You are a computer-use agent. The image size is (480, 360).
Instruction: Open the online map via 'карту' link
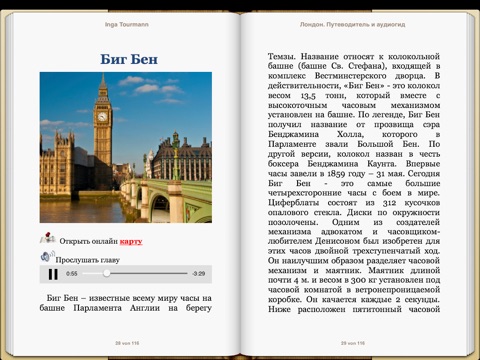click(x=131, y=241)
